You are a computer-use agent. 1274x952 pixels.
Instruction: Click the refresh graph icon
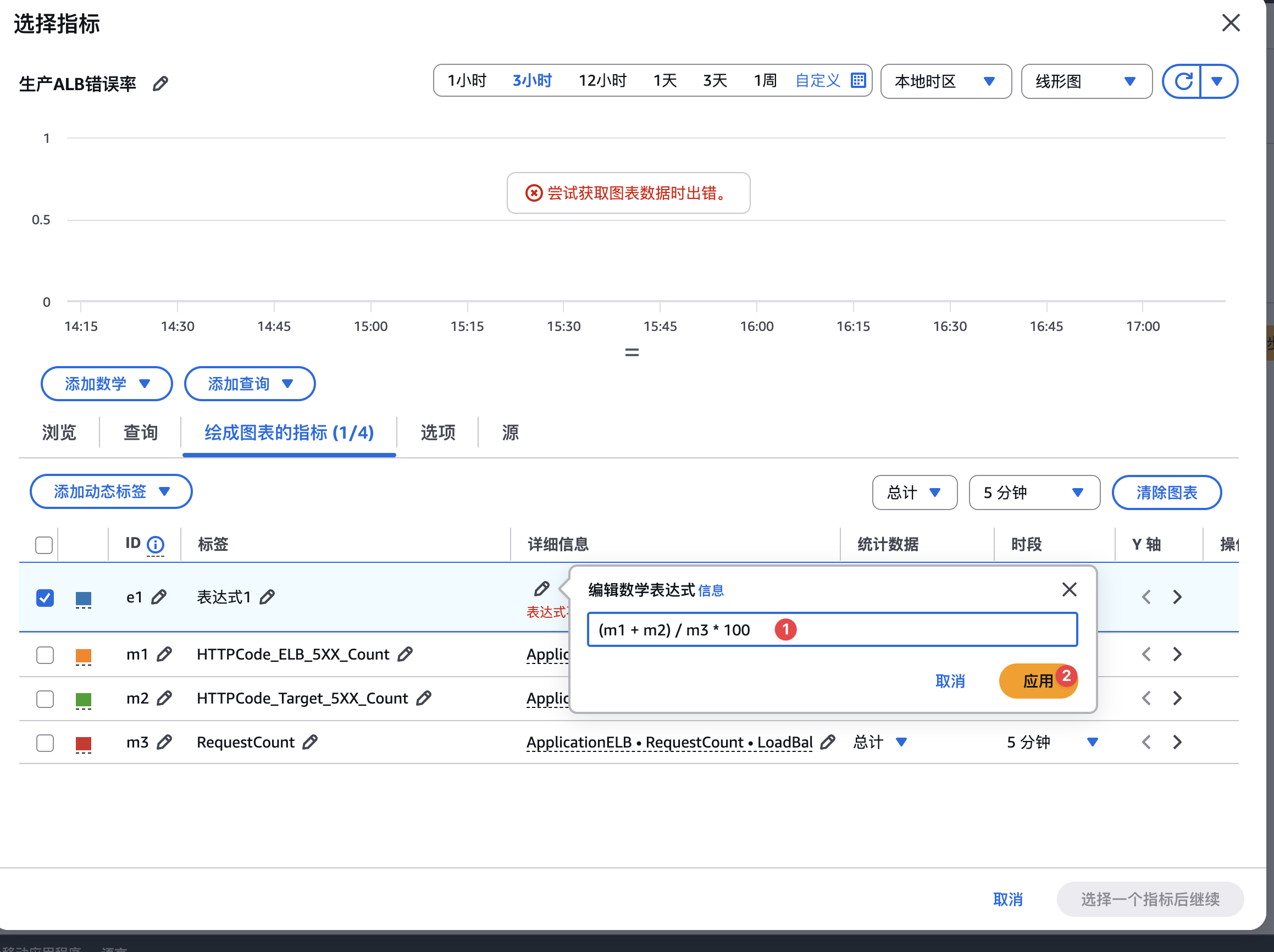pyautogui.click(x=1182, y=81)
